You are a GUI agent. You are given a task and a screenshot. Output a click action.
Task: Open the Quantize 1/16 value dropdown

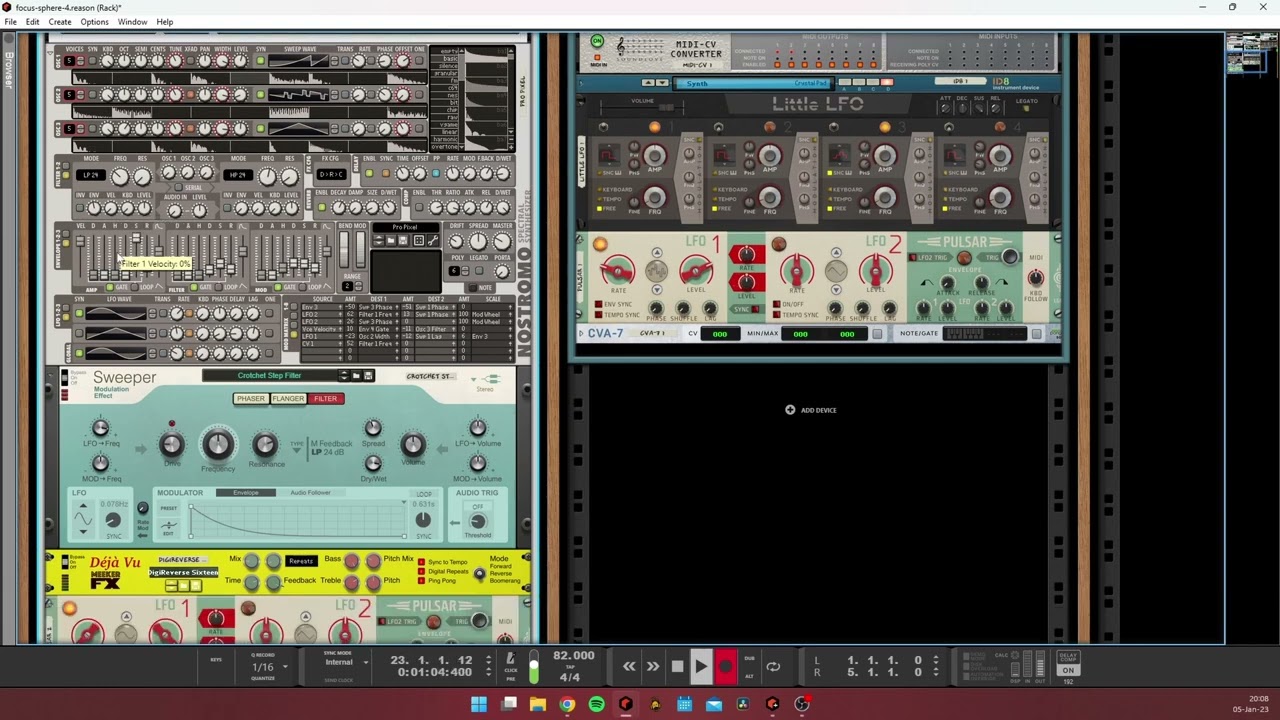coord(285,667)
